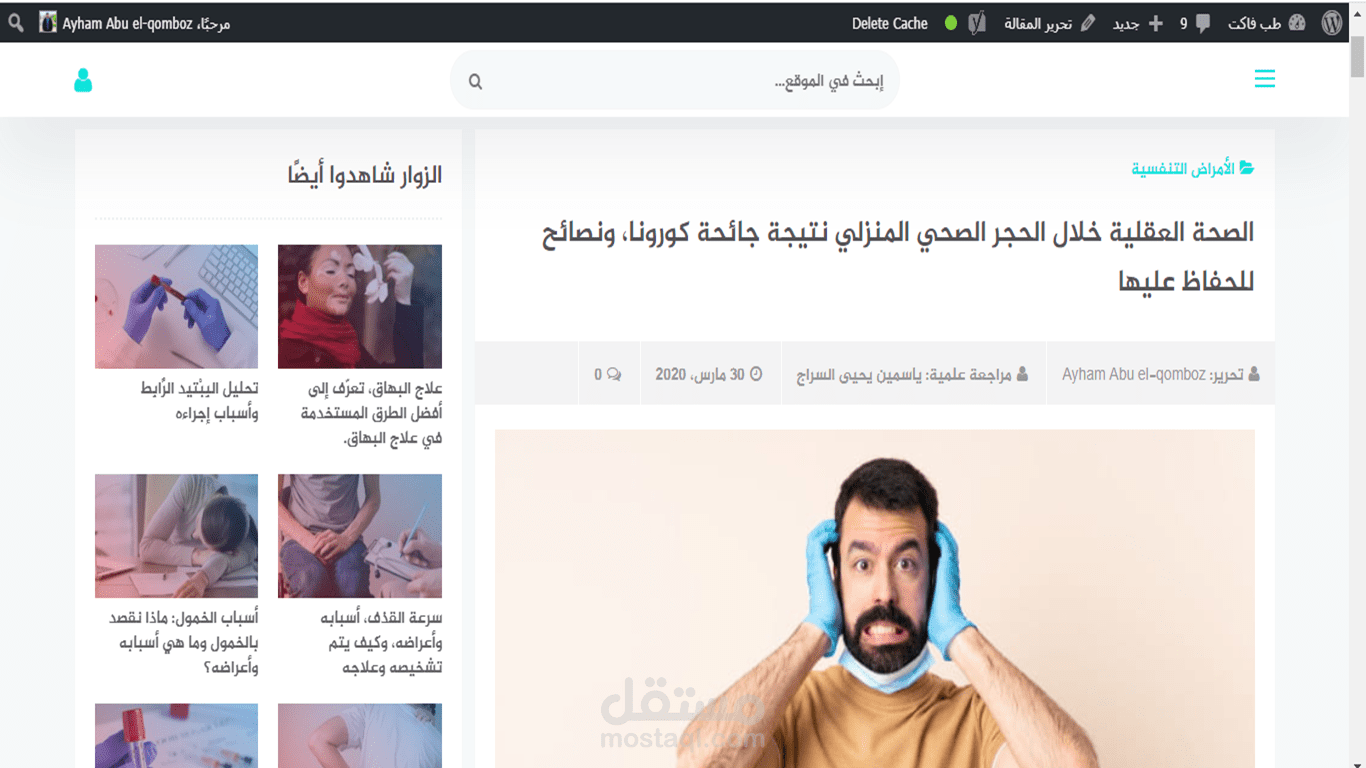The width and height of the screenshot is (1366, 768).
Task: Click the green SEO status dot
Action: tap(951, 23)
